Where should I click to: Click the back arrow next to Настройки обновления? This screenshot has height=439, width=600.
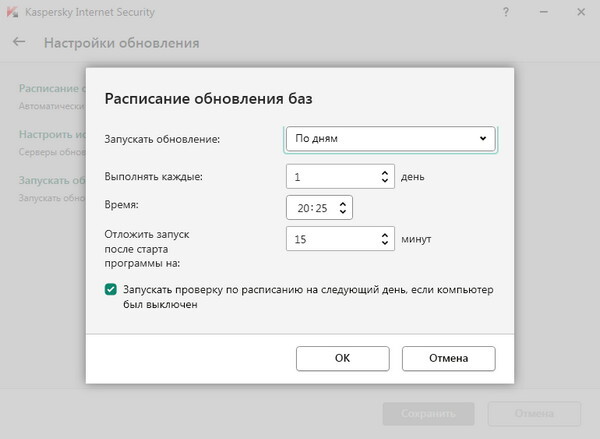pyautogui.click(x=19, y=43)
